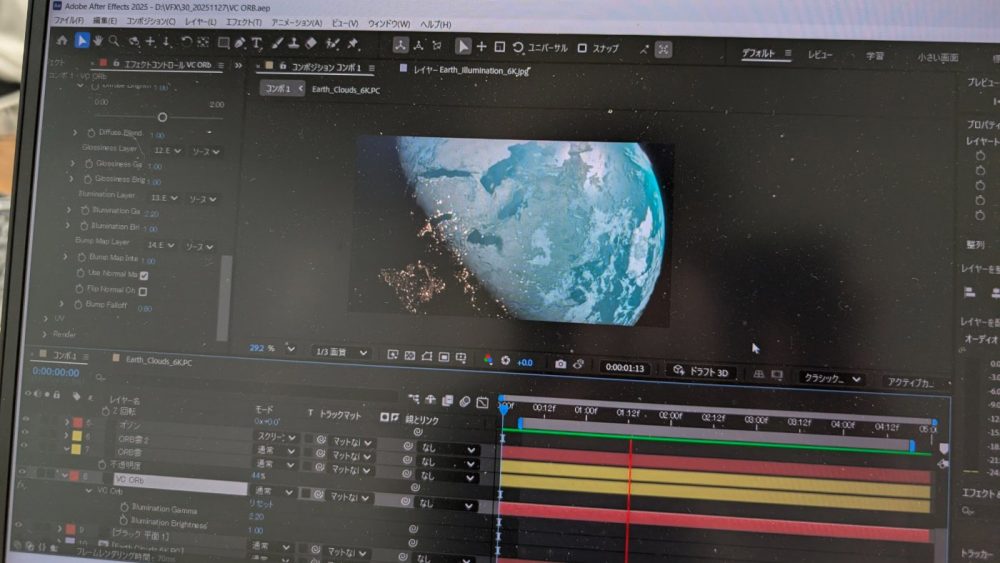Enable the スナップ (Snap) checkbox
This screenshot has width=1000, height=563.
[x=582, y=48]
